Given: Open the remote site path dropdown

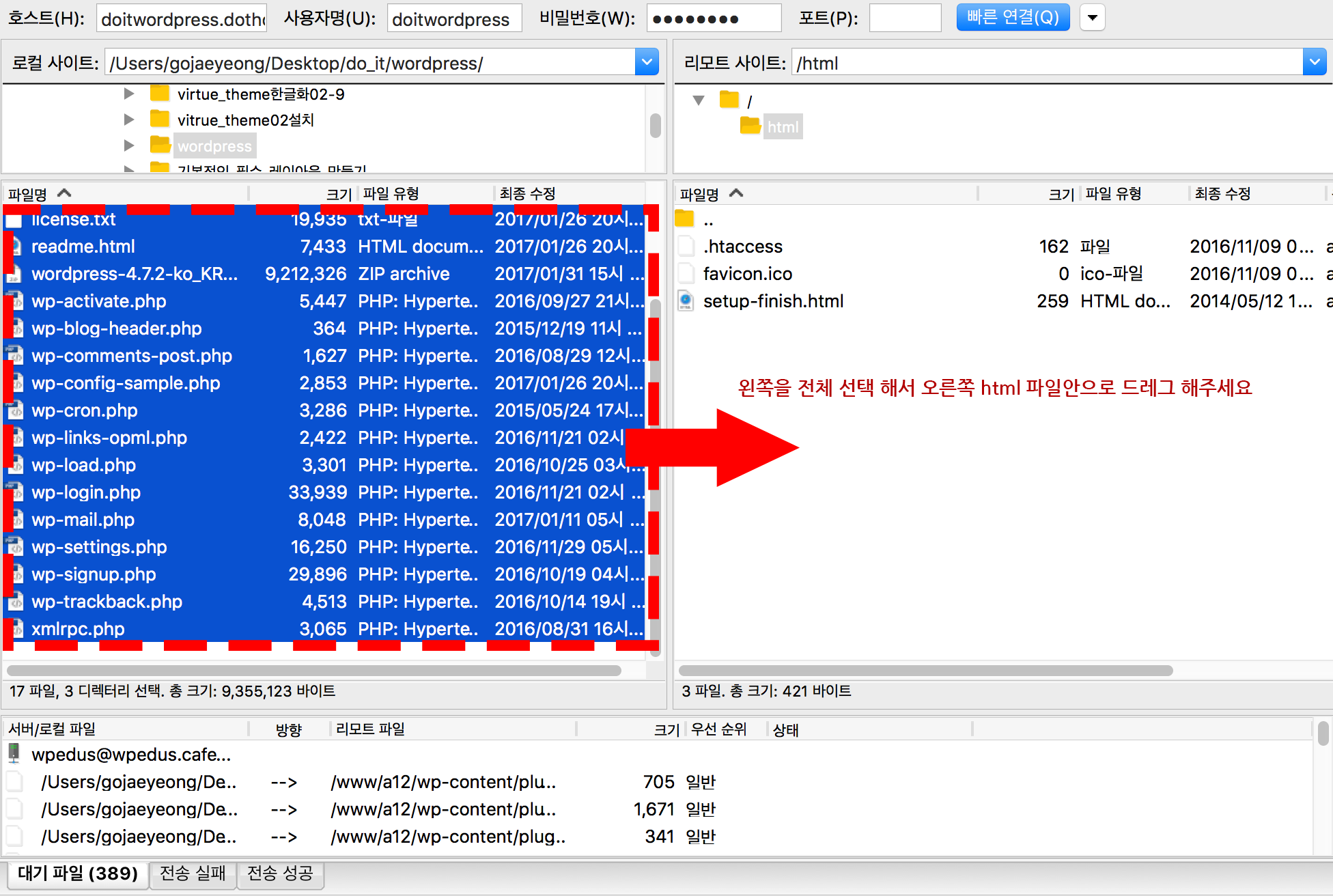Looking at the screenshot, I should coord(1315,63).
